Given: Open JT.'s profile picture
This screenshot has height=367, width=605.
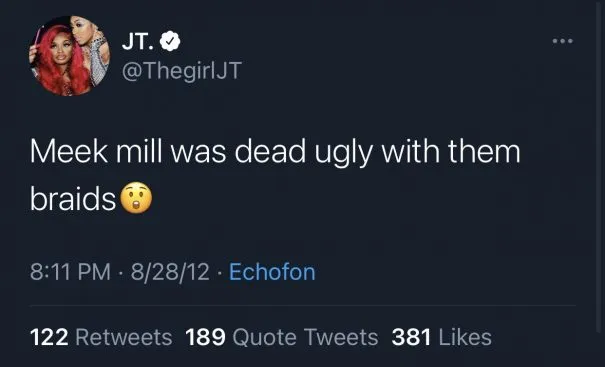Looking at the screenshot, I should coord(69,56).
